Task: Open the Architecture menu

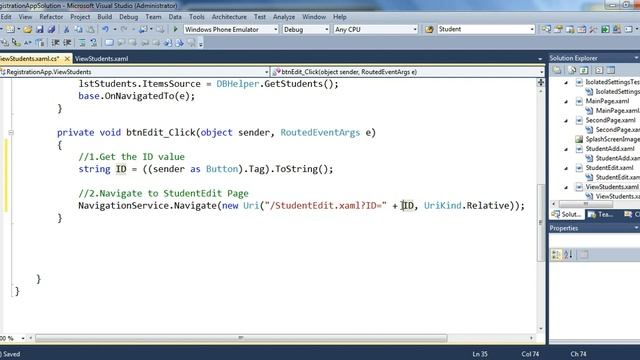Action: point(229,17)
